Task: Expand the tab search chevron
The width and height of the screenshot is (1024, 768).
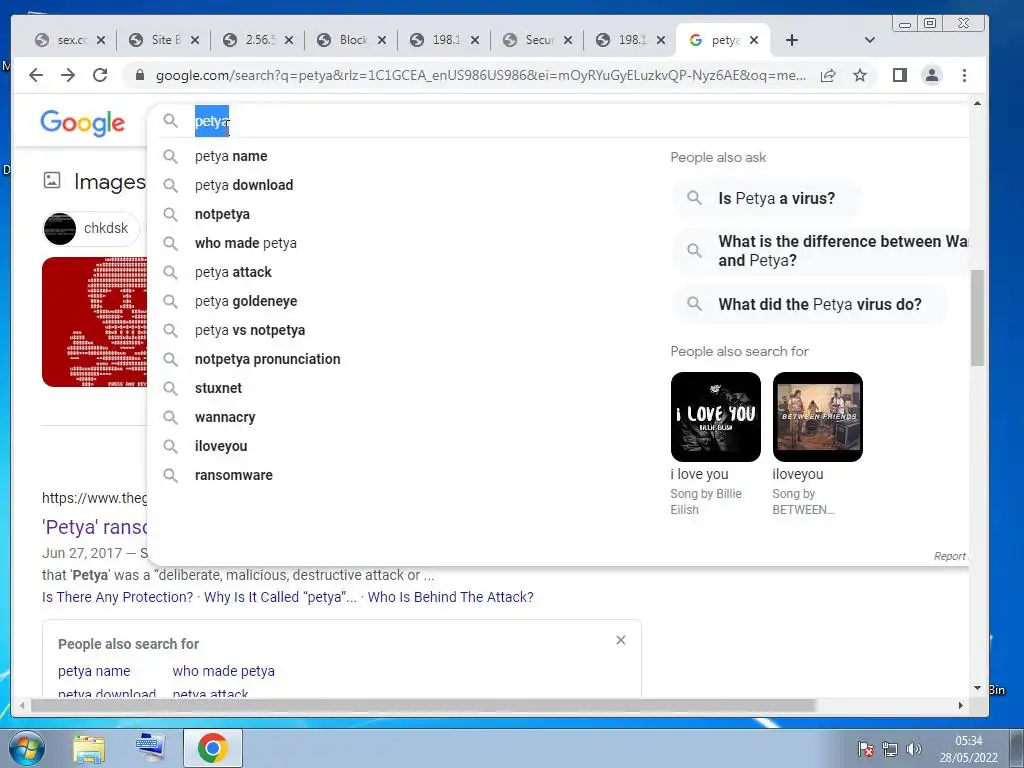Action: click(869, 40)
